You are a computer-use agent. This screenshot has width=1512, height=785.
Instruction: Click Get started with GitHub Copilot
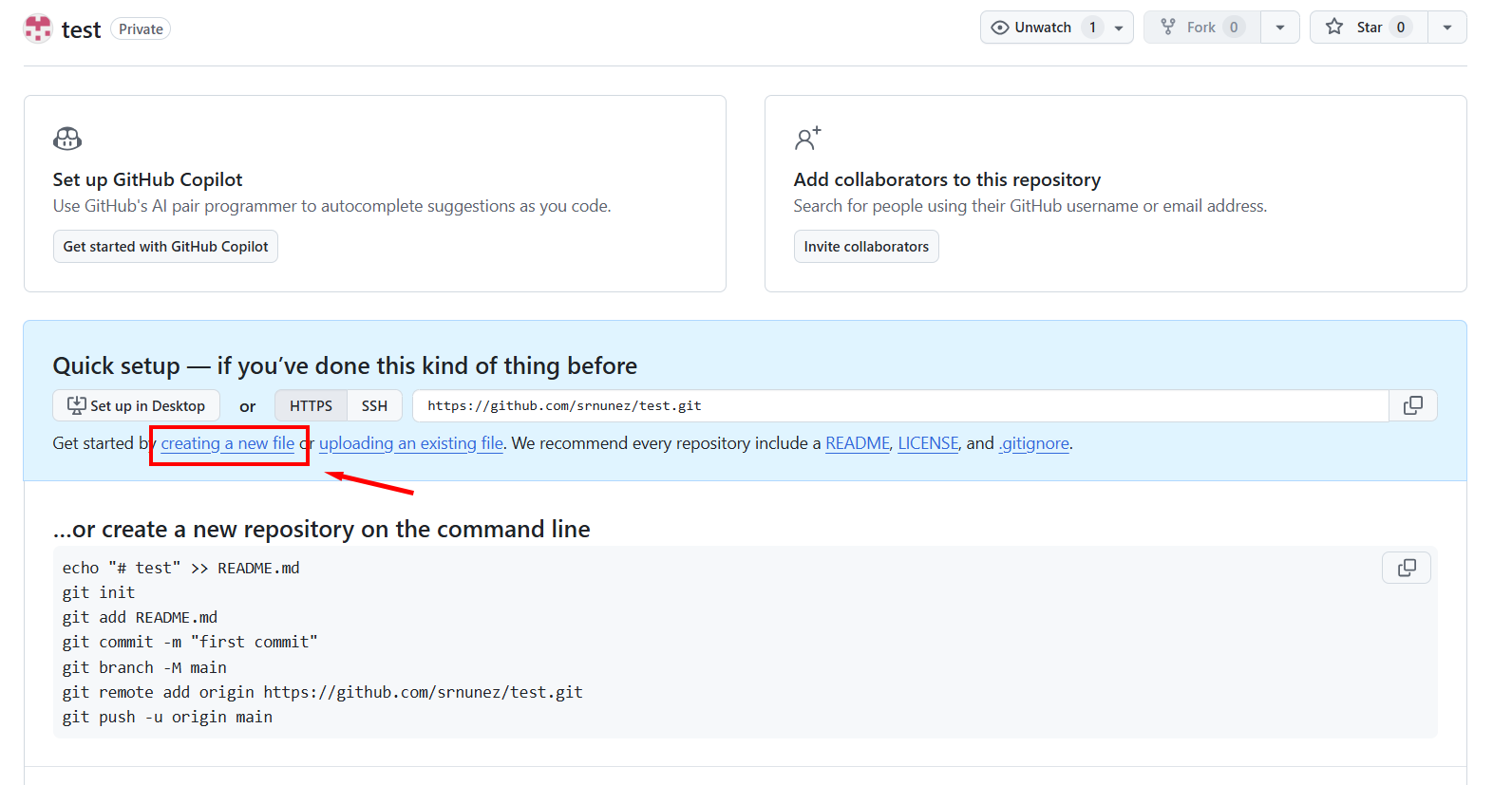click(x=165, y=247)
